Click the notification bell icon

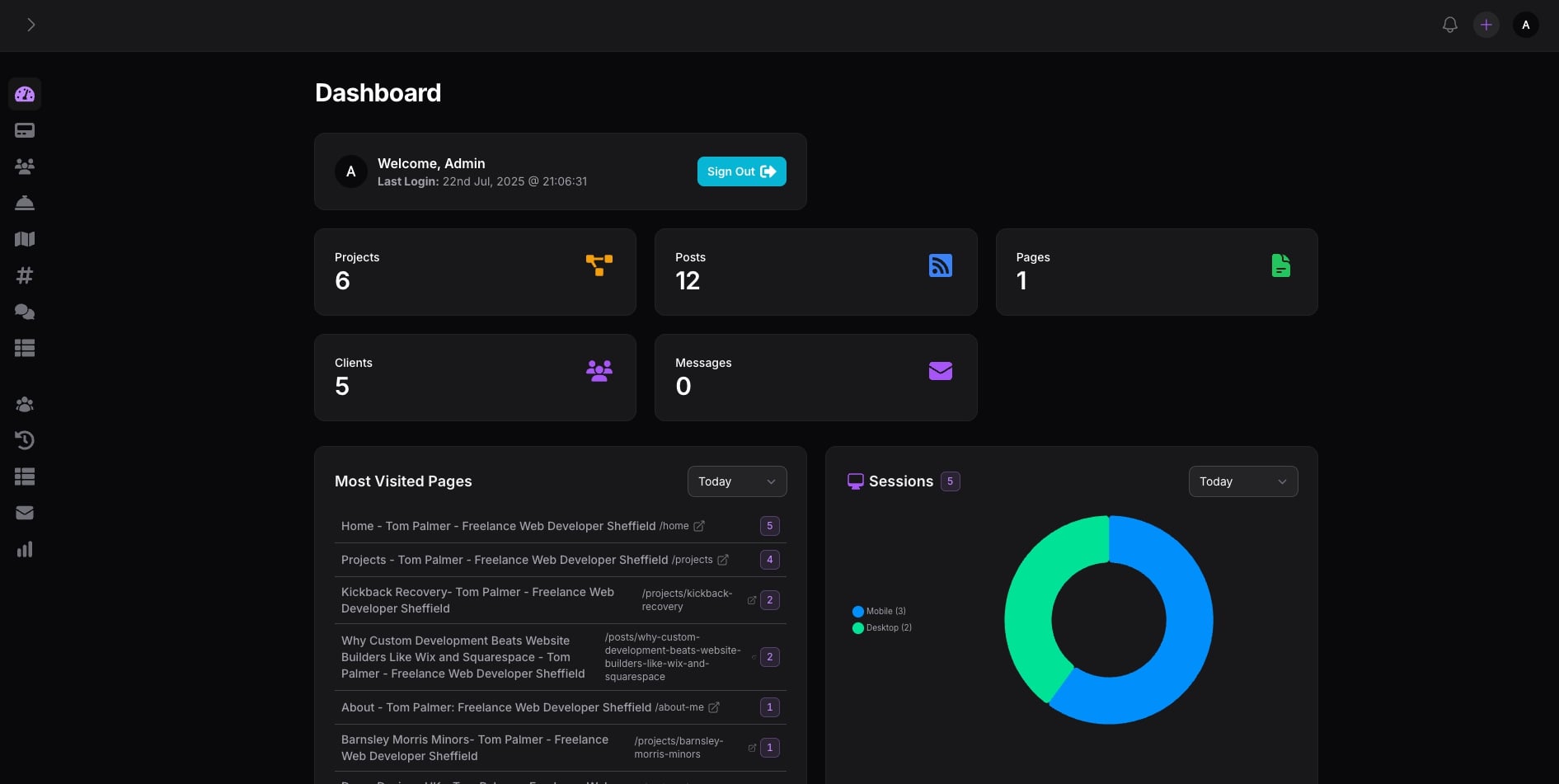[x=1449, y=25]
